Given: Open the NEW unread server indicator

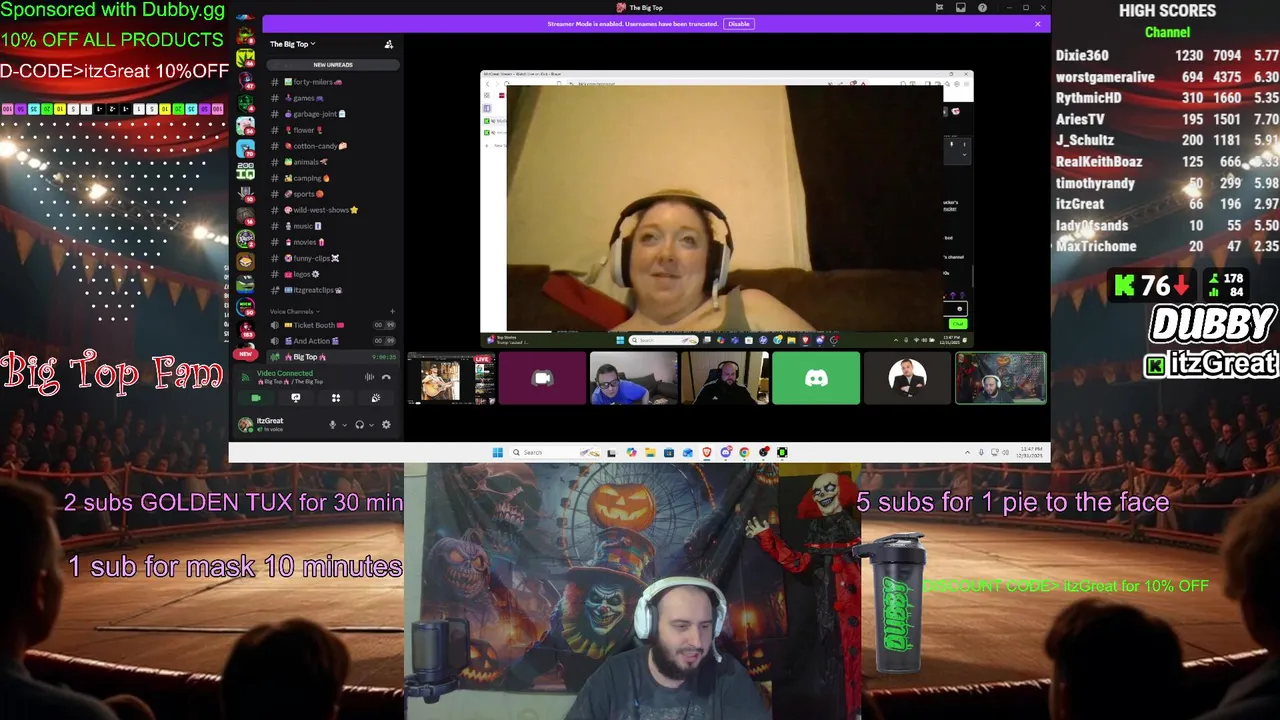Looking at the screenshot, I should pos(245,354).
